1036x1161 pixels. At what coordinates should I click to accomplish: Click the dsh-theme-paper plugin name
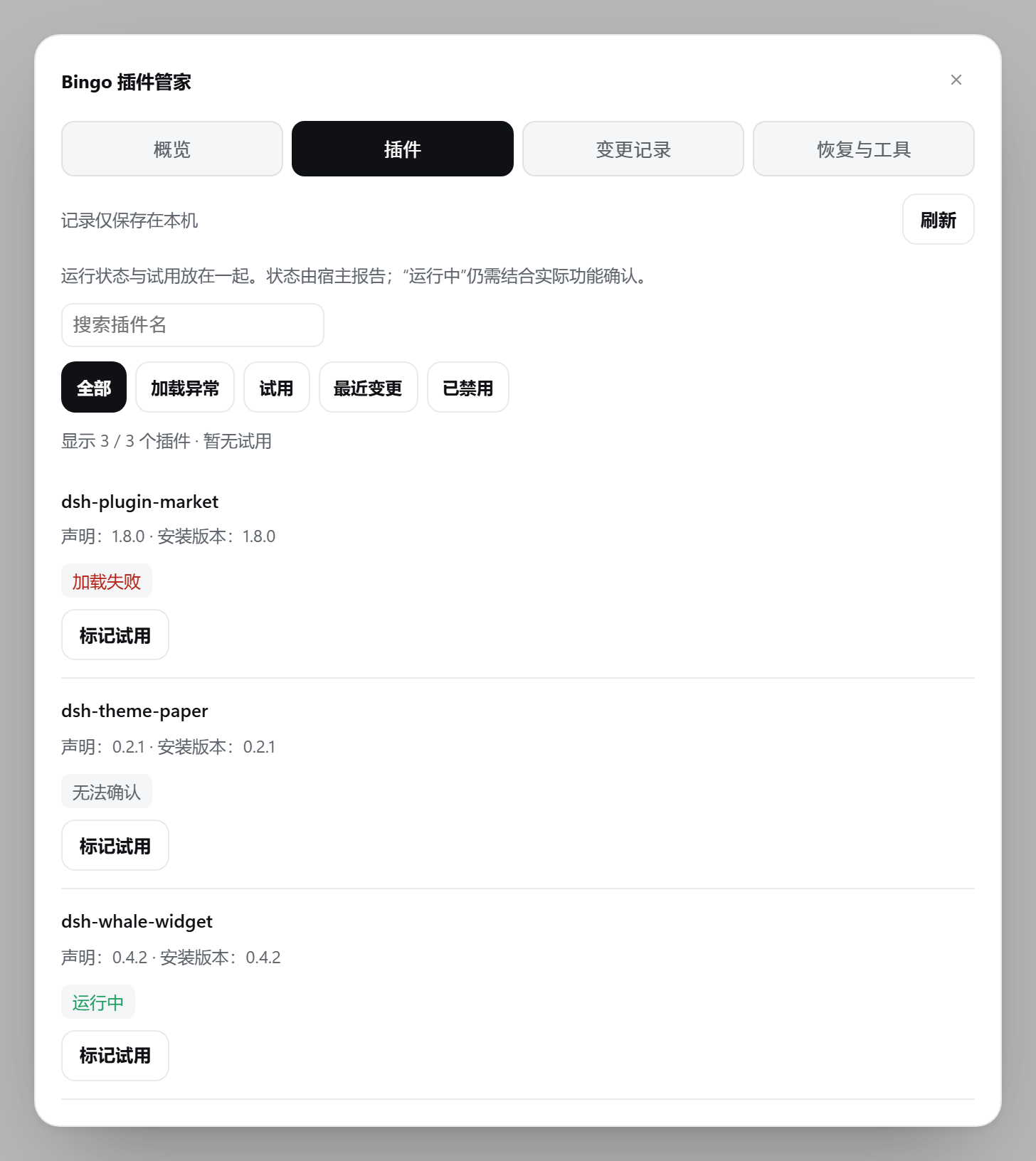[134, 711]
